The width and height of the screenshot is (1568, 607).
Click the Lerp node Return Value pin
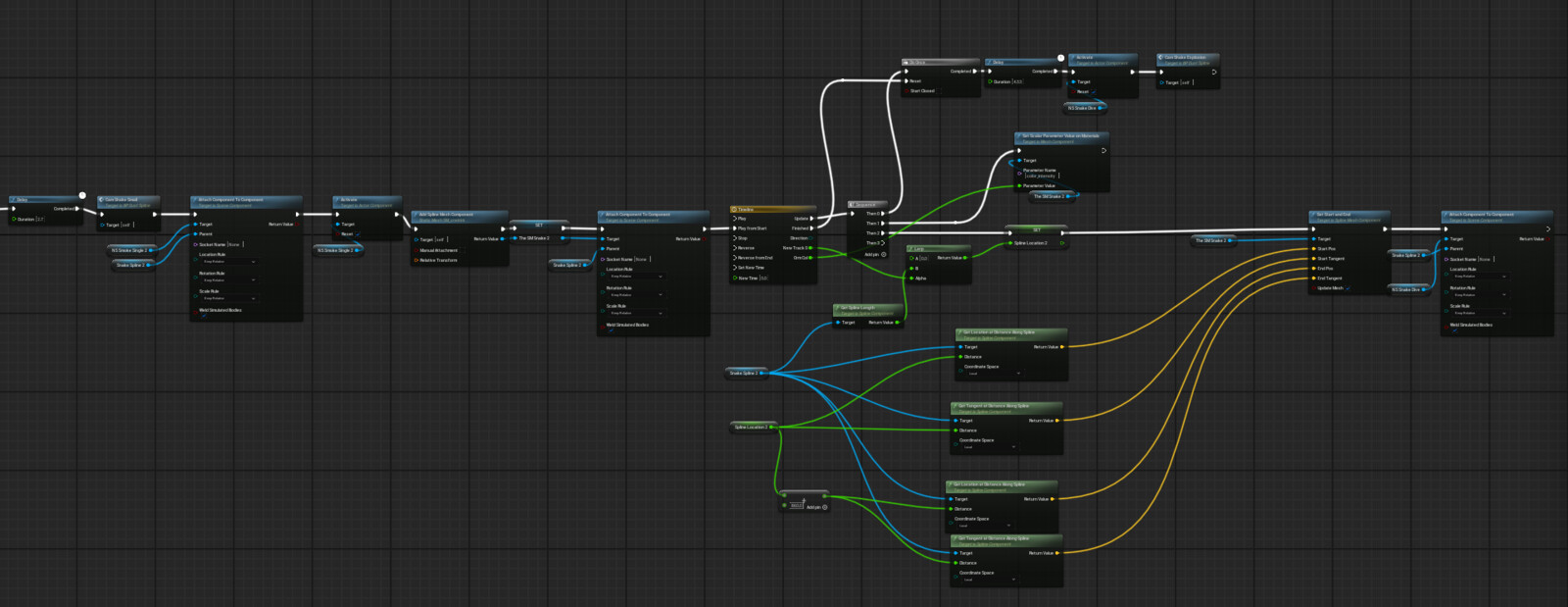coord(965,258)
